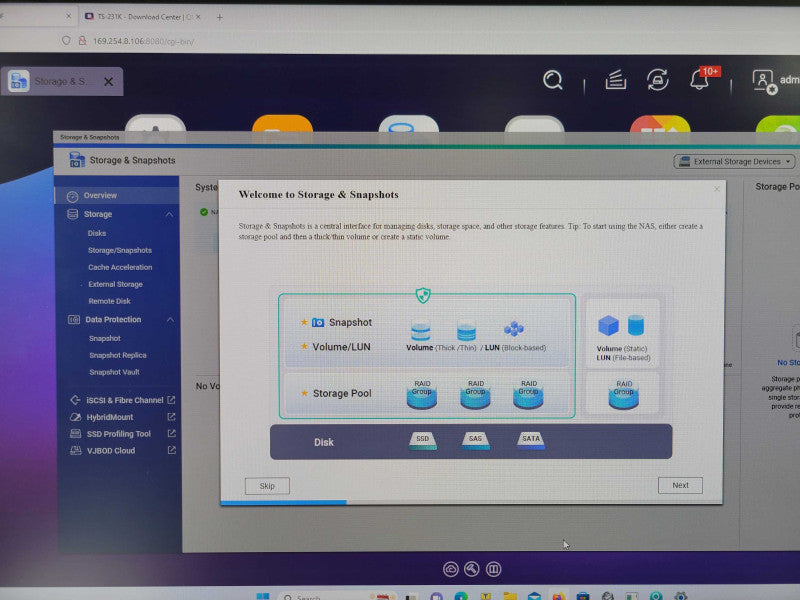Open External Storage Devices dropdown

point(734,162)
